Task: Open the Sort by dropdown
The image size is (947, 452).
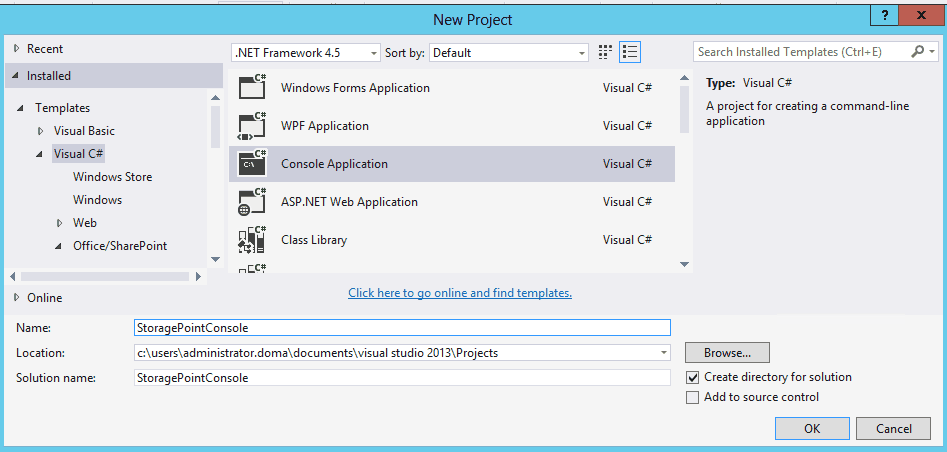Action: point(510,52)
